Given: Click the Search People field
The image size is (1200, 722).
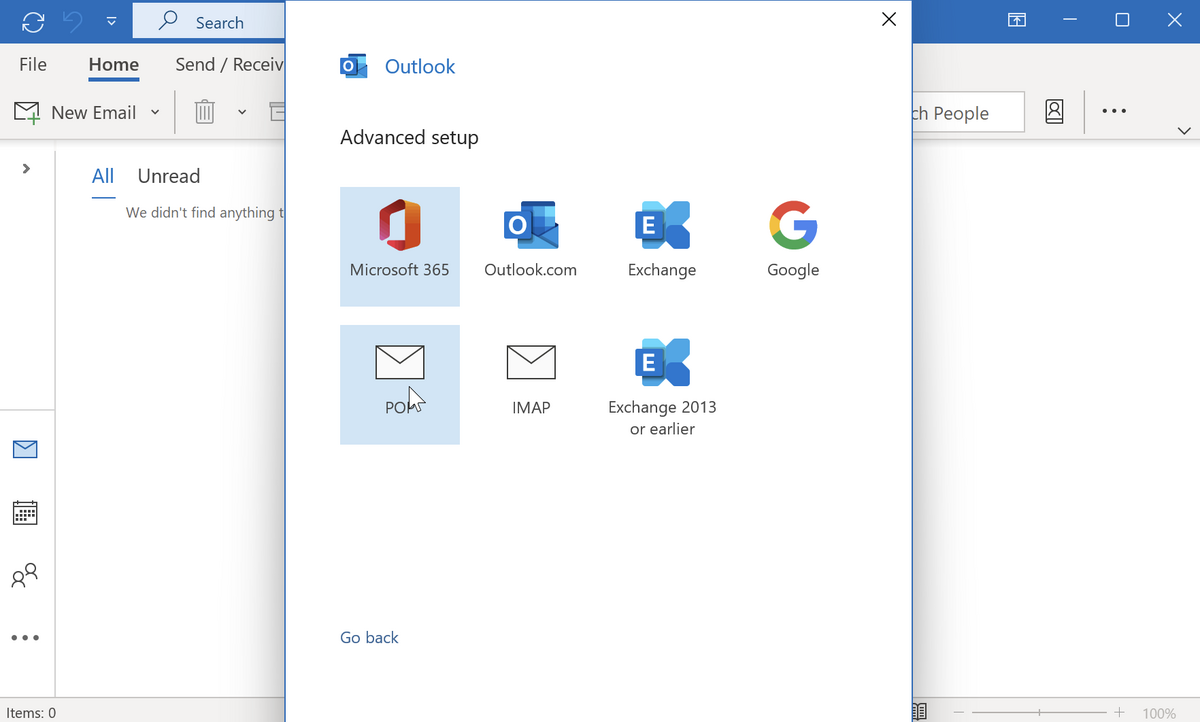Looking at the screenshot, I should point(968,113).
